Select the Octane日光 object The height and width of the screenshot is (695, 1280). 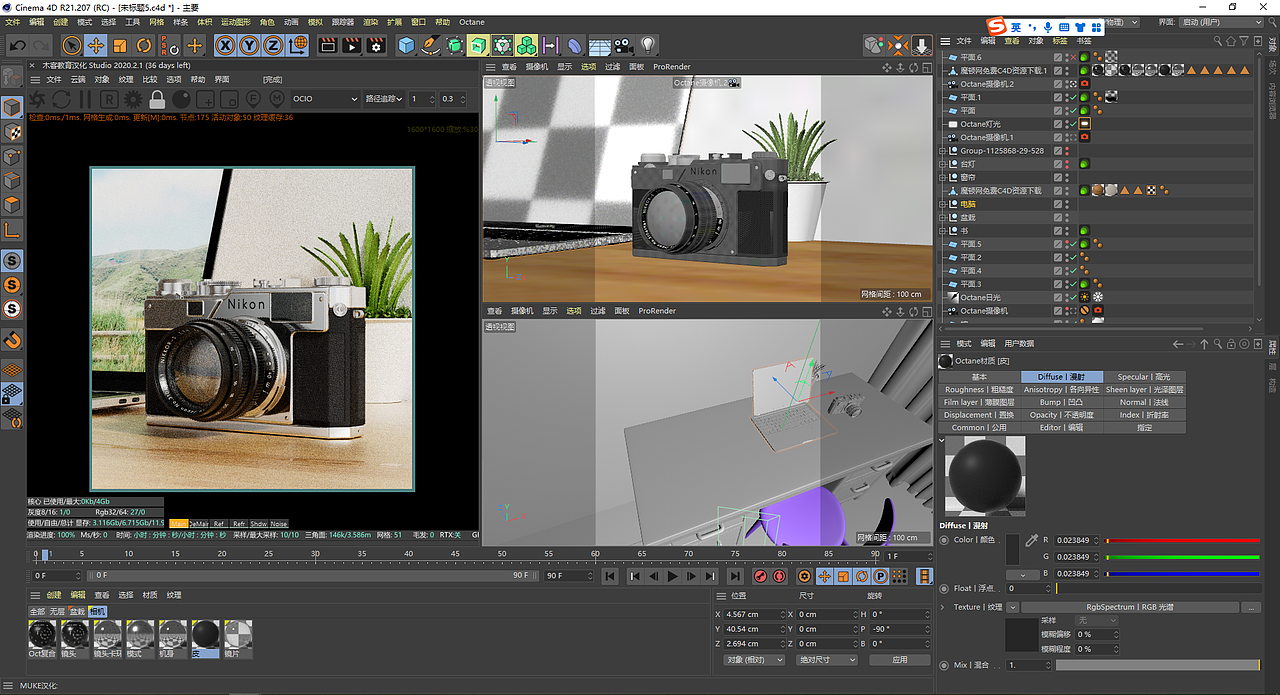click(x=980, y=297)
